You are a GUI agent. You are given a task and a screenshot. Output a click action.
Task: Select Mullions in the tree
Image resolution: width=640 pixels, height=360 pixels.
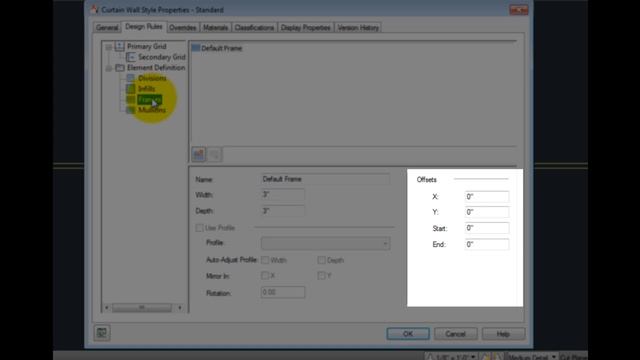pos(151,110)
